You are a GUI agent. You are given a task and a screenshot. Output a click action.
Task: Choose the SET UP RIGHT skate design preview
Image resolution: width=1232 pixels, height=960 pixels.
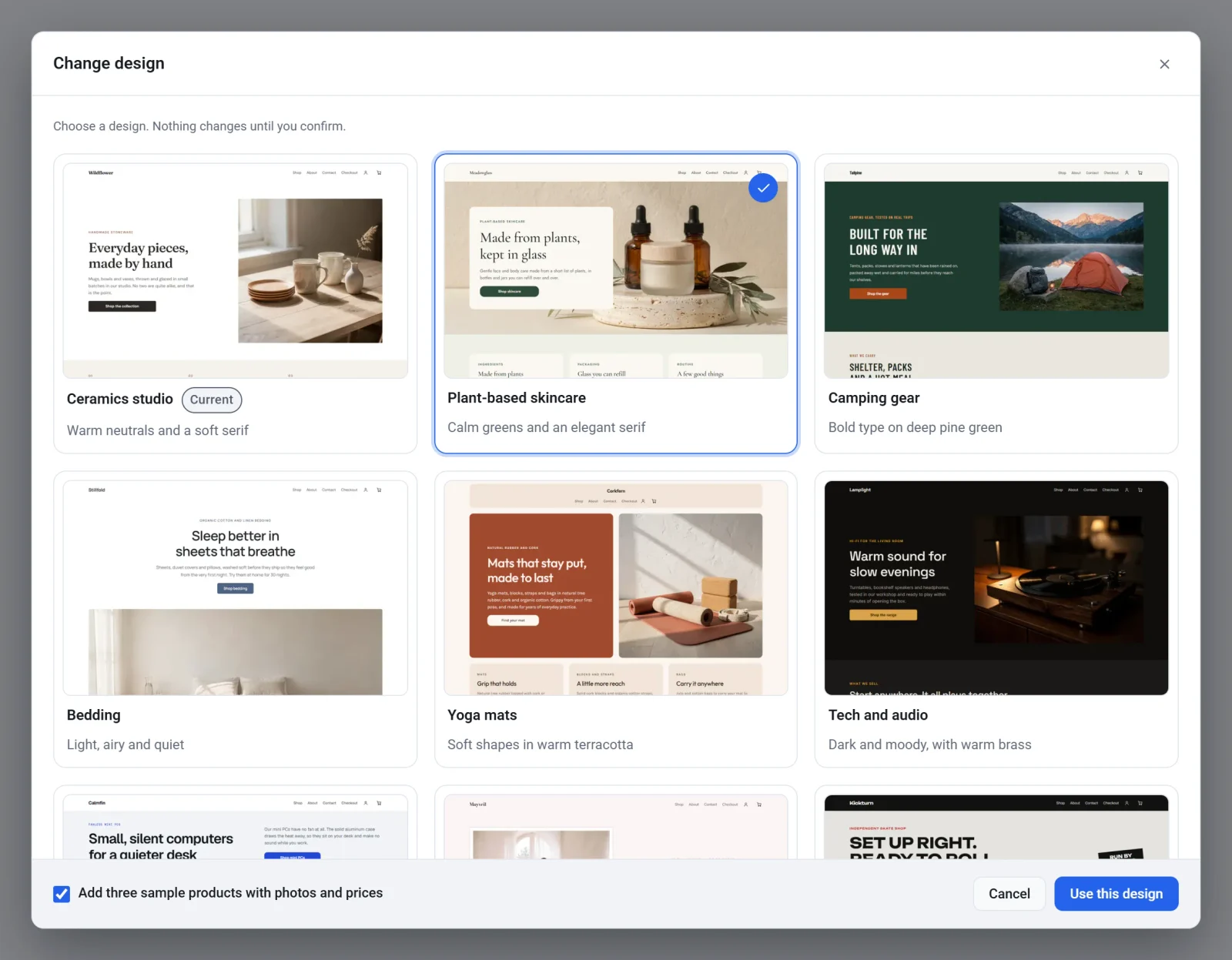coord(996,827)
